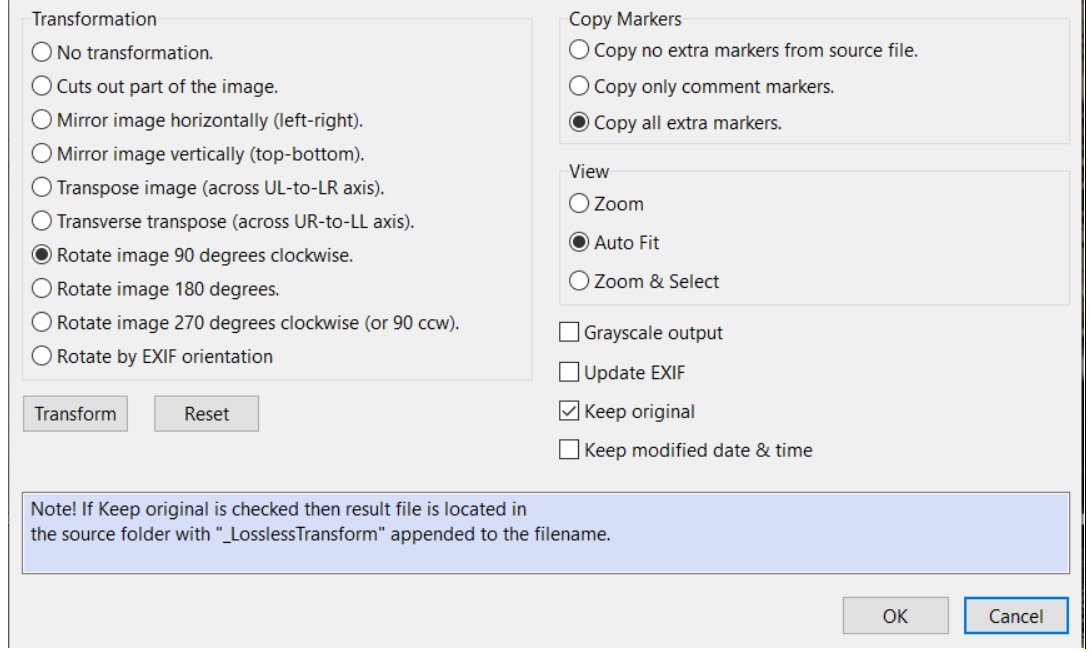Switch view to Zoom

pos(579,204)
